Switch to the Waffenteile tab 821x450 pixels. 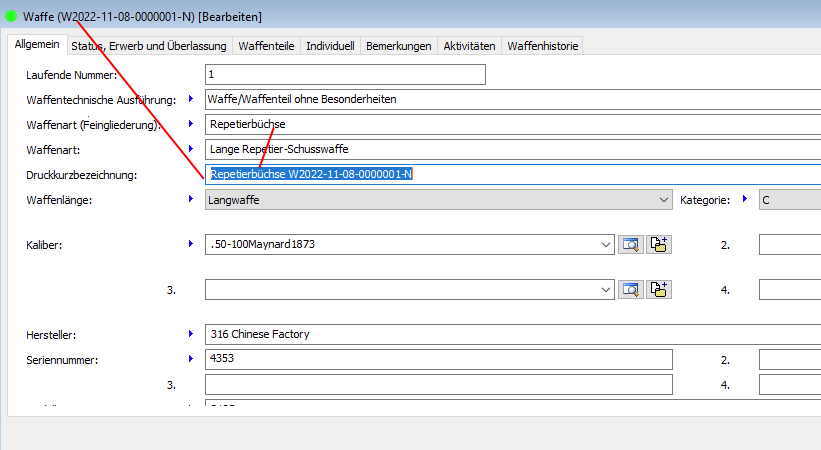tap(267, 46)
